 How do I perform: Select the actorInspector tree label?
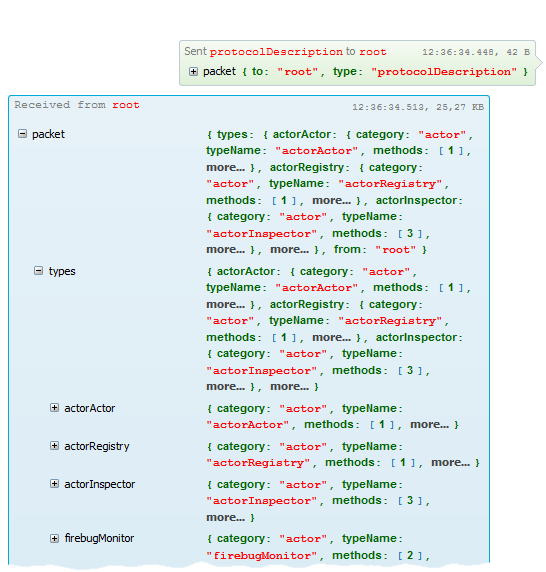click(100, 484)
